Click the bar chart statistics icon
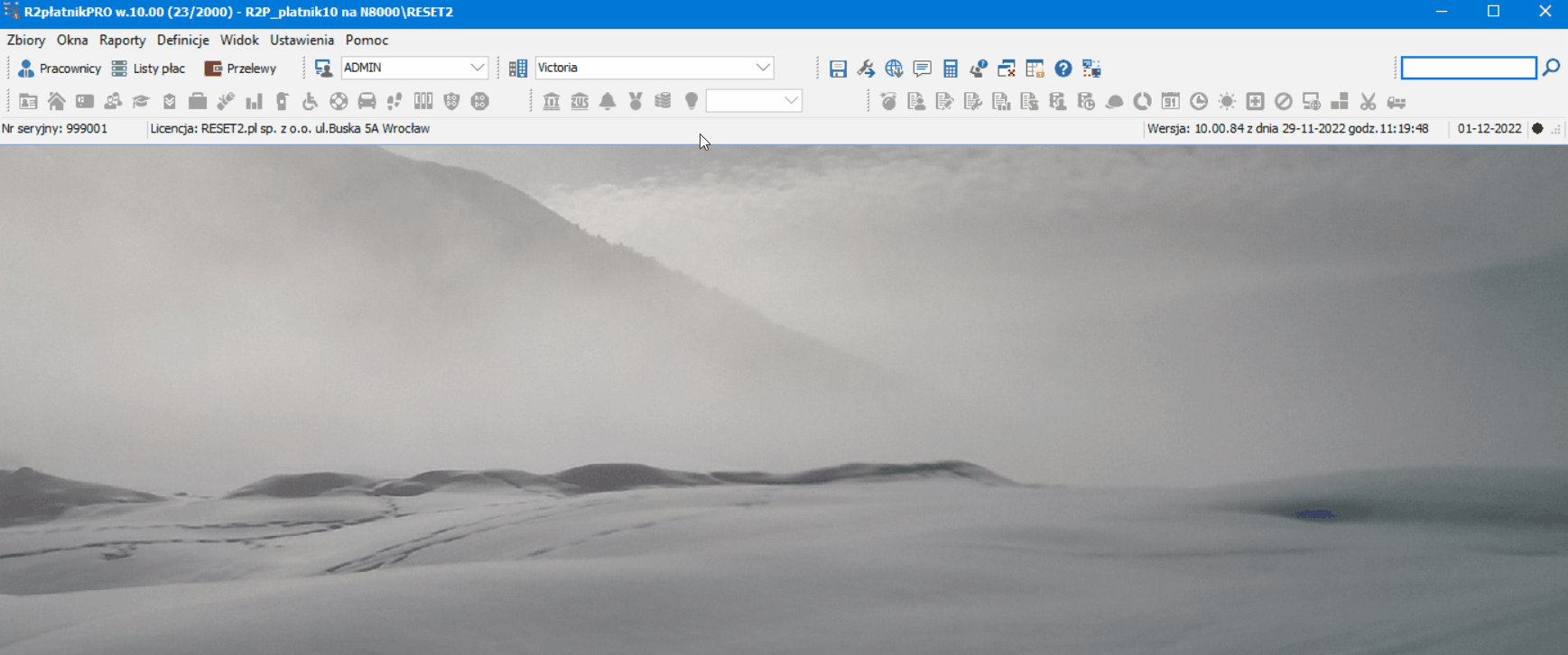 point(254,101)
